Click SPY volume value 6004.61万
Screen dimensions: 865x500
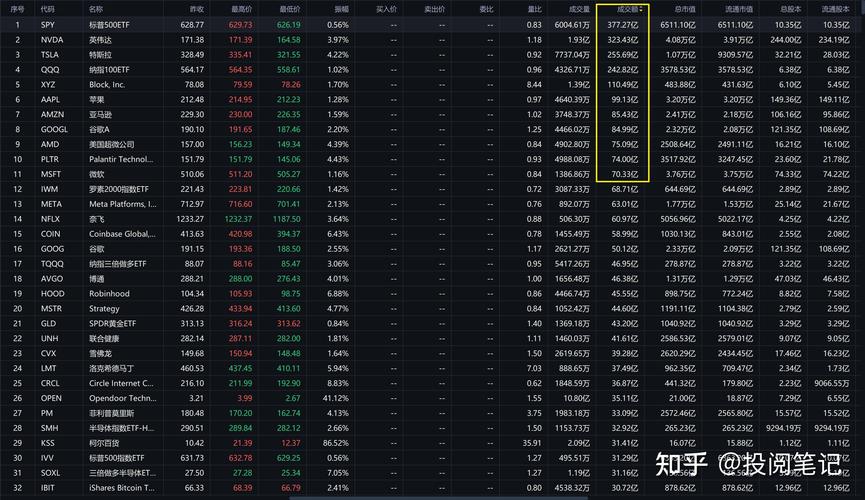click(572, 25)
